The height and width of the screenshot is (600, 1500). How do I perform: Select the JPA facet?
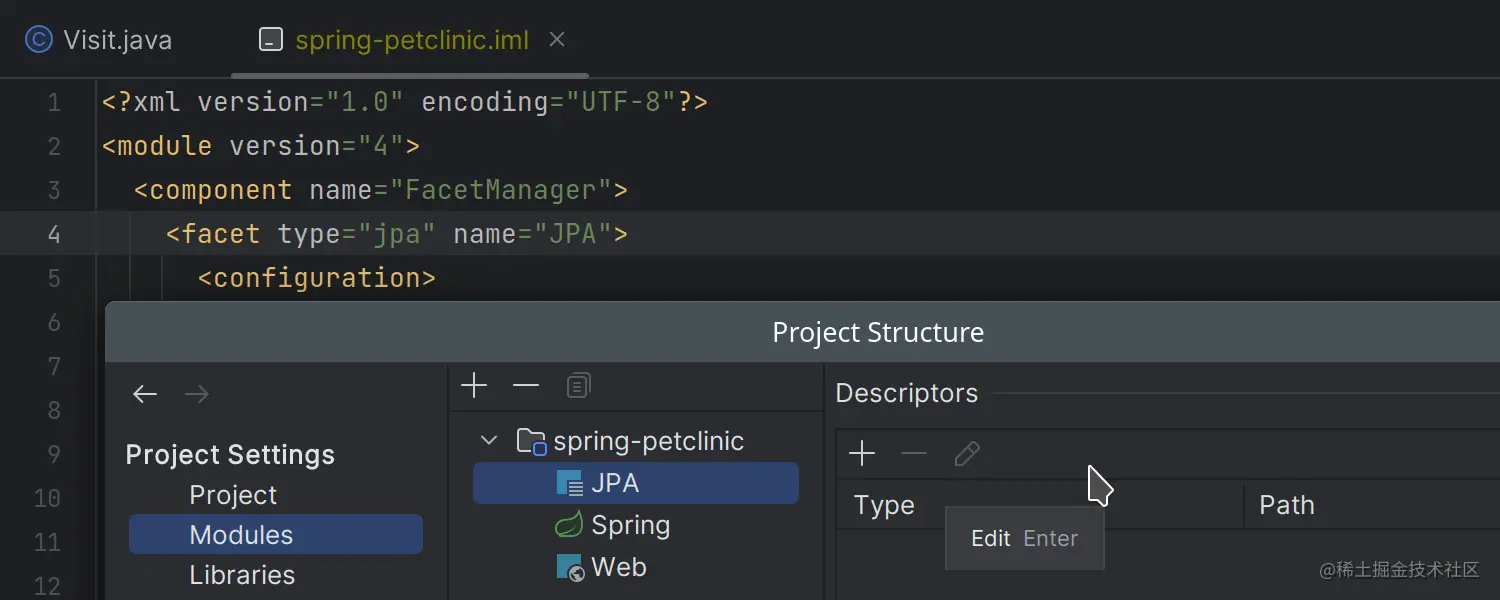(x=614, y=483)
